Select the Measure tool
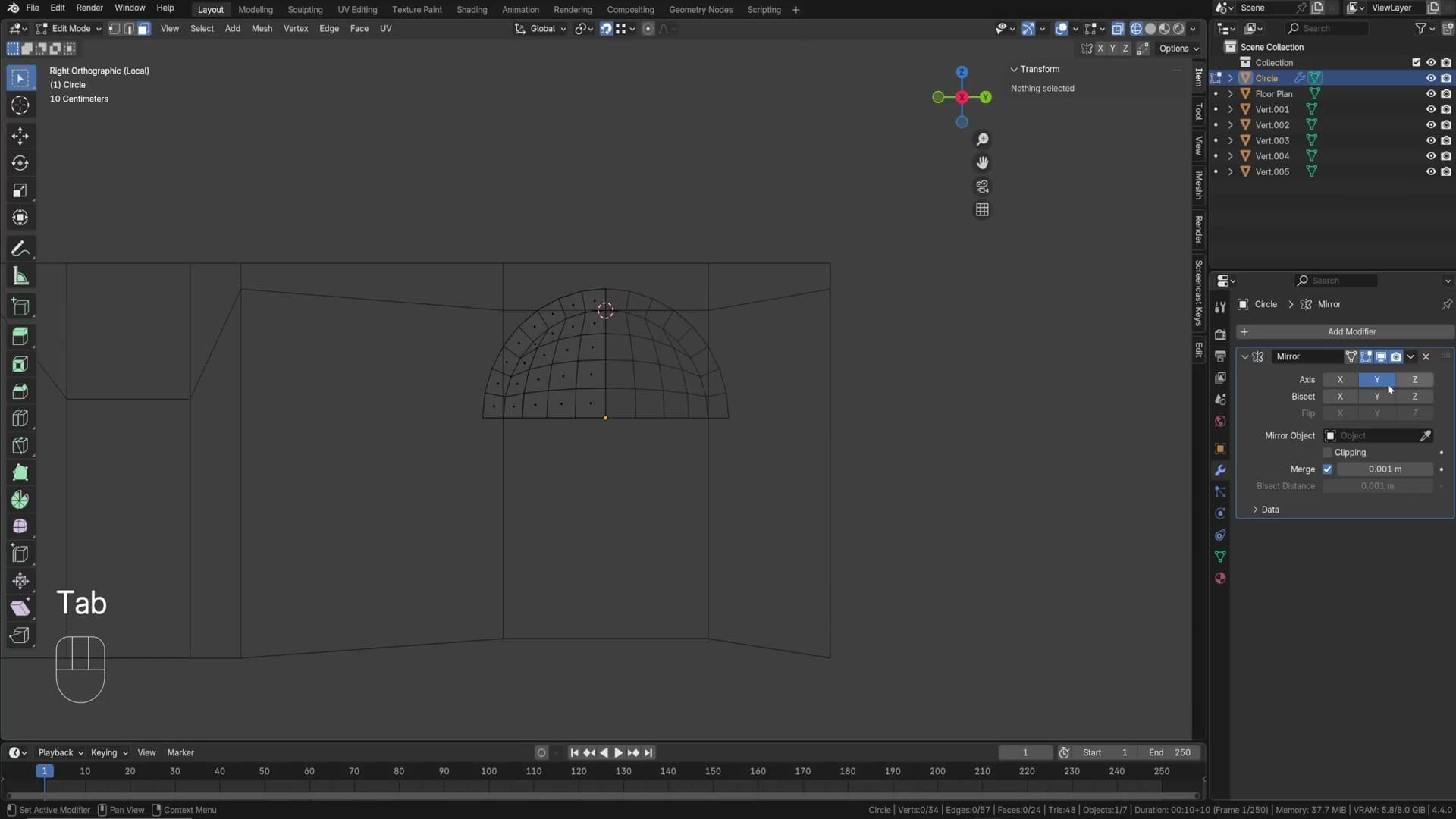This screenshot has width=1456, height=819. (20, 277)
